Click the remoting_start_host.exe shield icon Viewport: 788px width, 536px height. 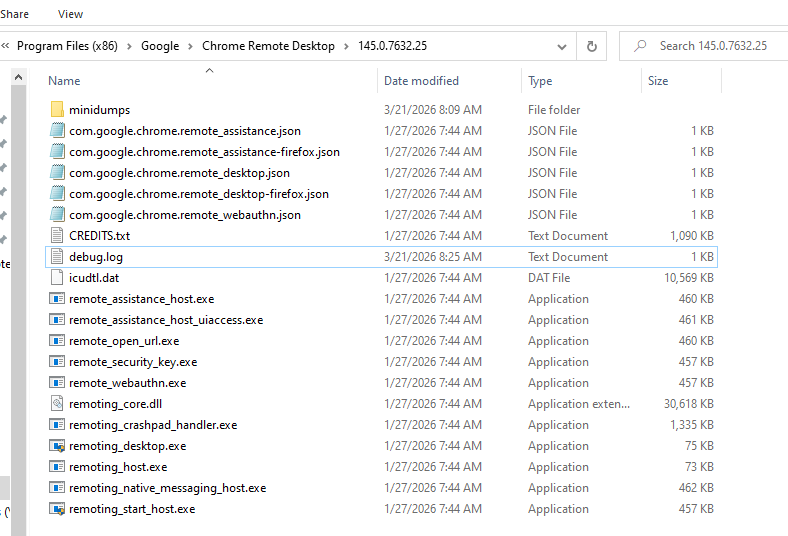(57, 509)
